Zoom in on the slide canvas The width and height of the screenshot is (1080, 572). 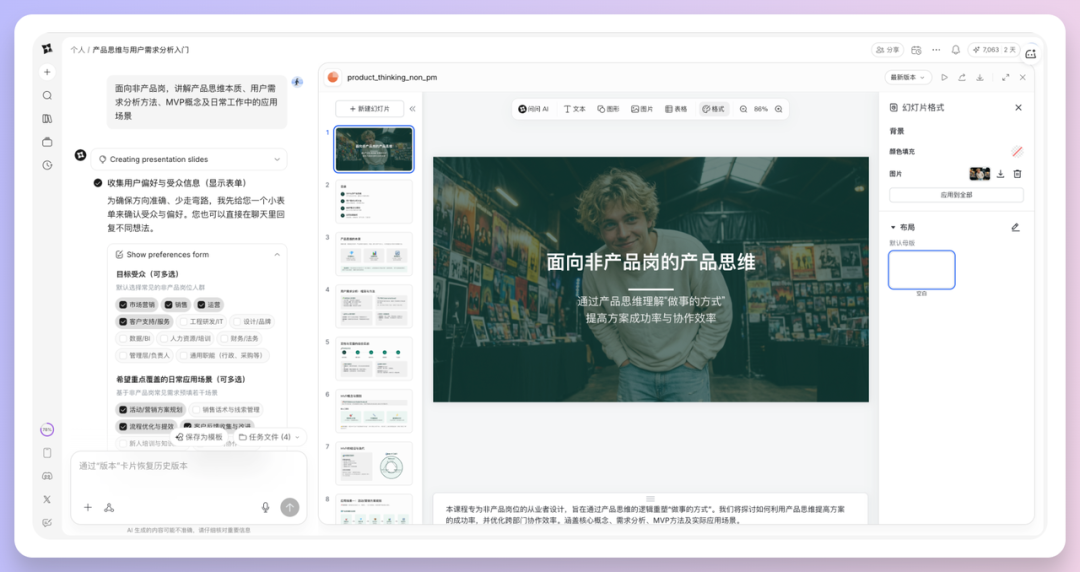point(779,108)
